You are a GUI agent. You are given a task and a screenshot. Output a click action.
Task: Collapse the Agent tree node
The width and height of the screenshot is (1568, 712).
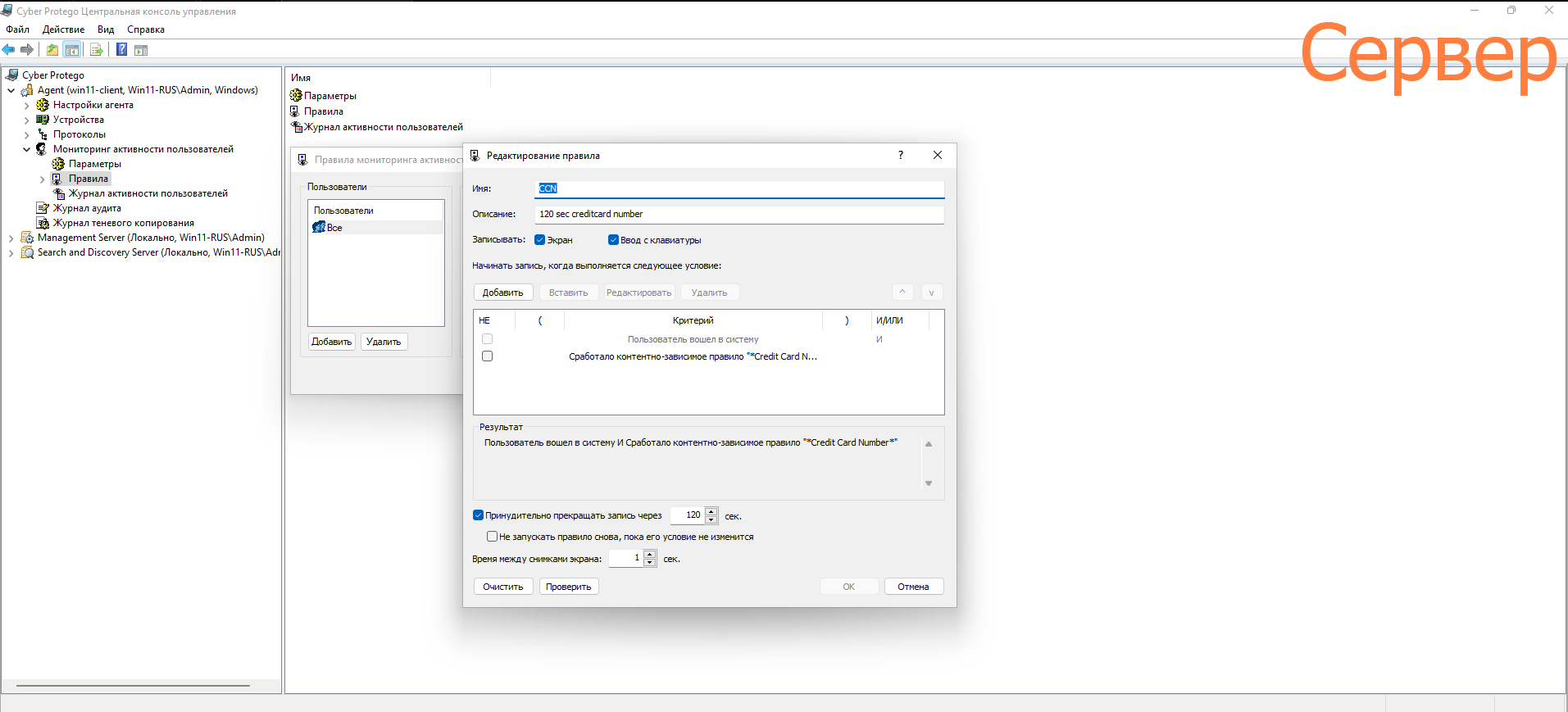pos(11,90)
